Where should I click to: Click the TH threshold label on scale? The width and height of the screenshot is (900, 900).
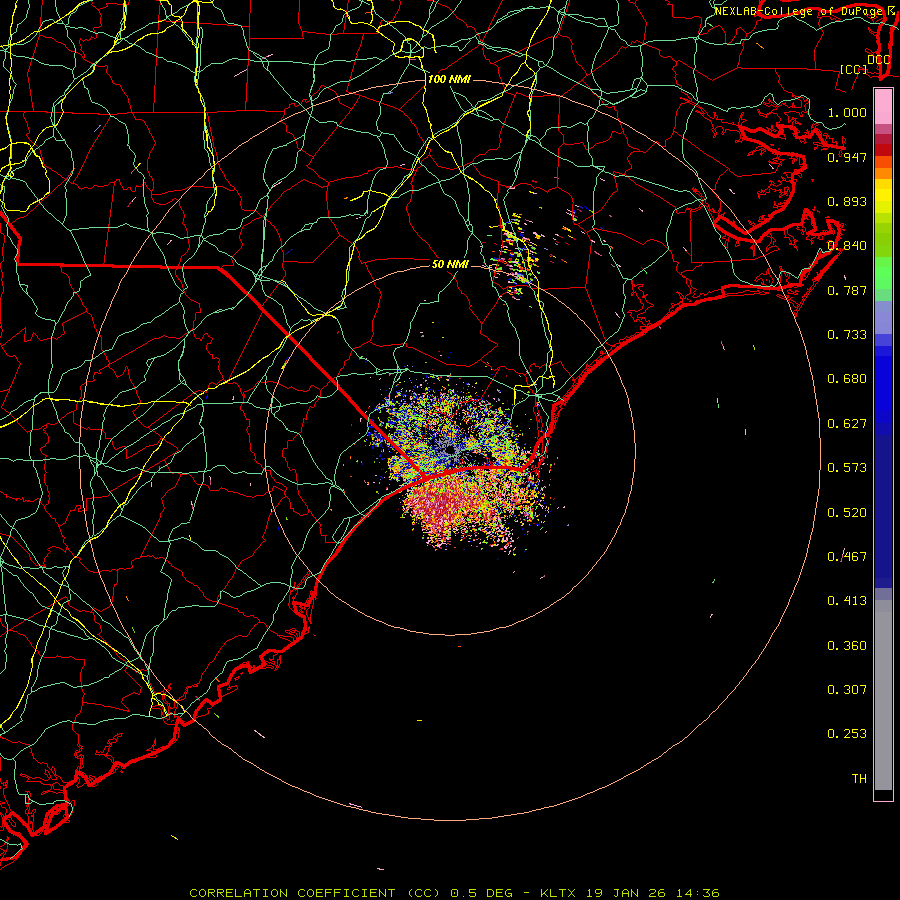[x=859, y=779]
